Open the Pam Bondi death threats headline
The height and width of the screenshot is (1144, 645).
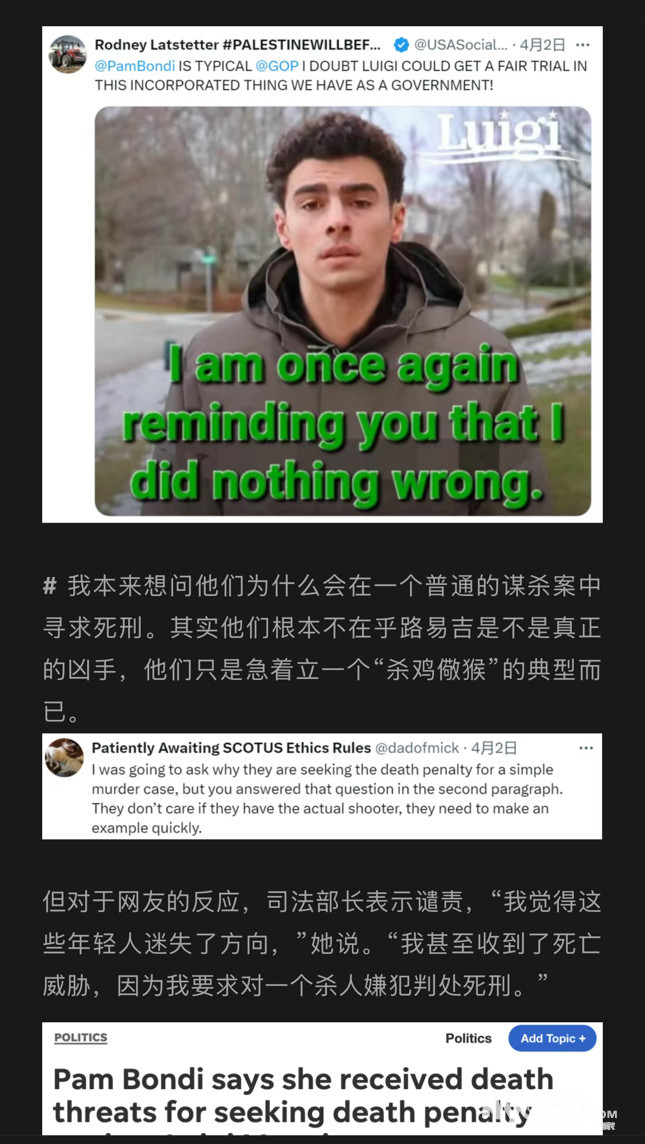point(303,1098)
